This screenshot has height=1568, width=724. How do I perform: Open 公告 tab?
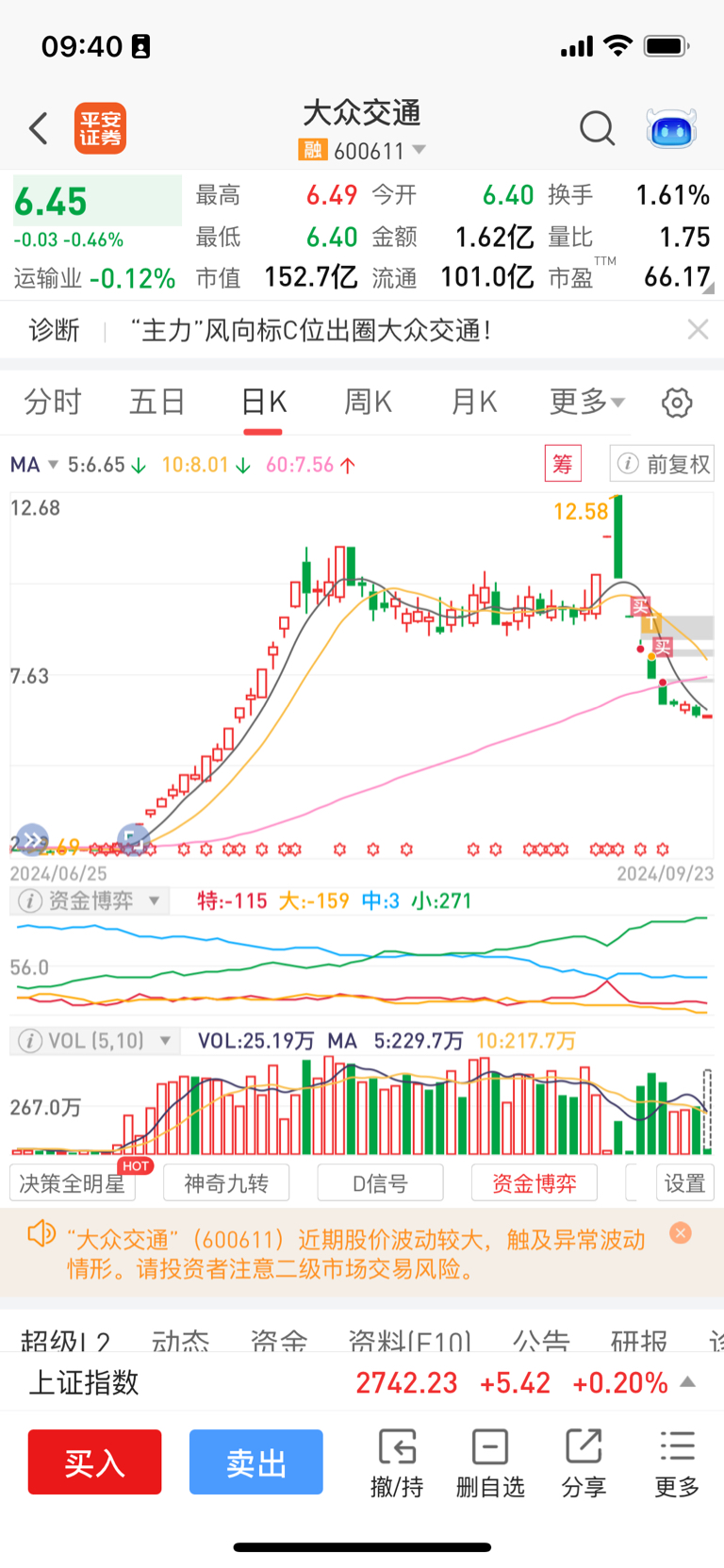pyautogui.click(x=541, y=1340)
